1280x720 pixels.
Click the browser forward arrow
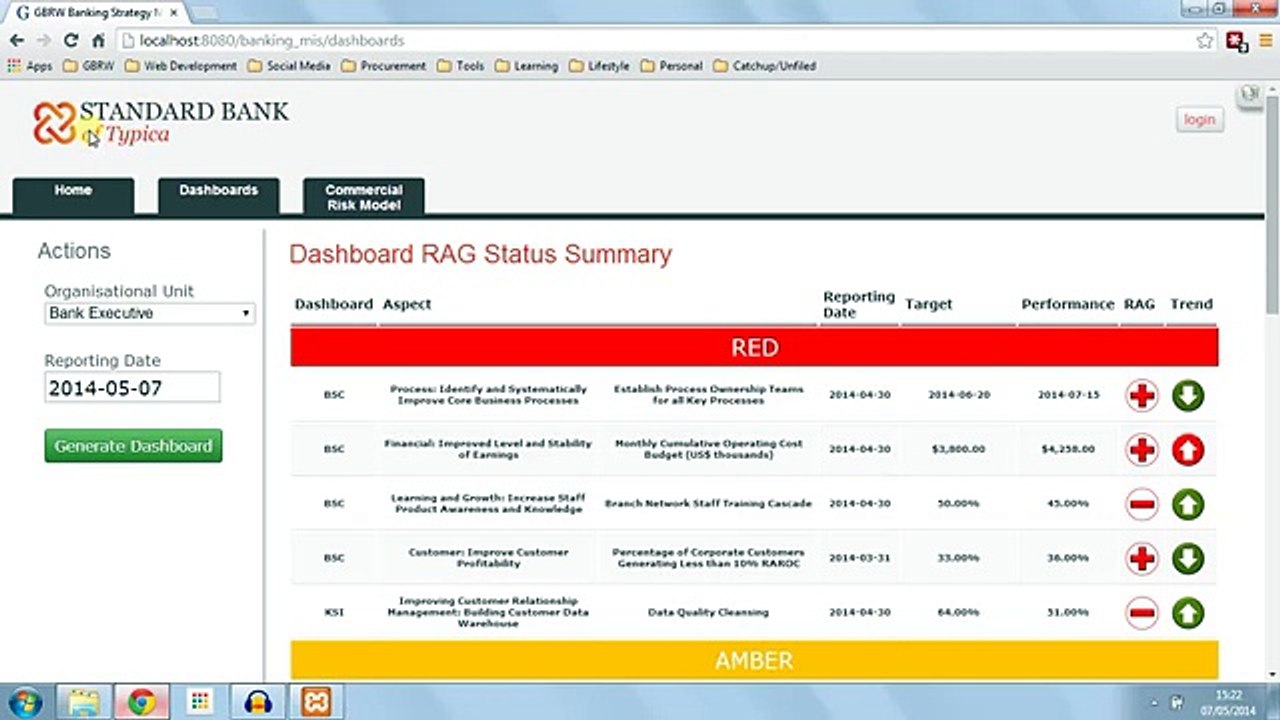(43, 41)
